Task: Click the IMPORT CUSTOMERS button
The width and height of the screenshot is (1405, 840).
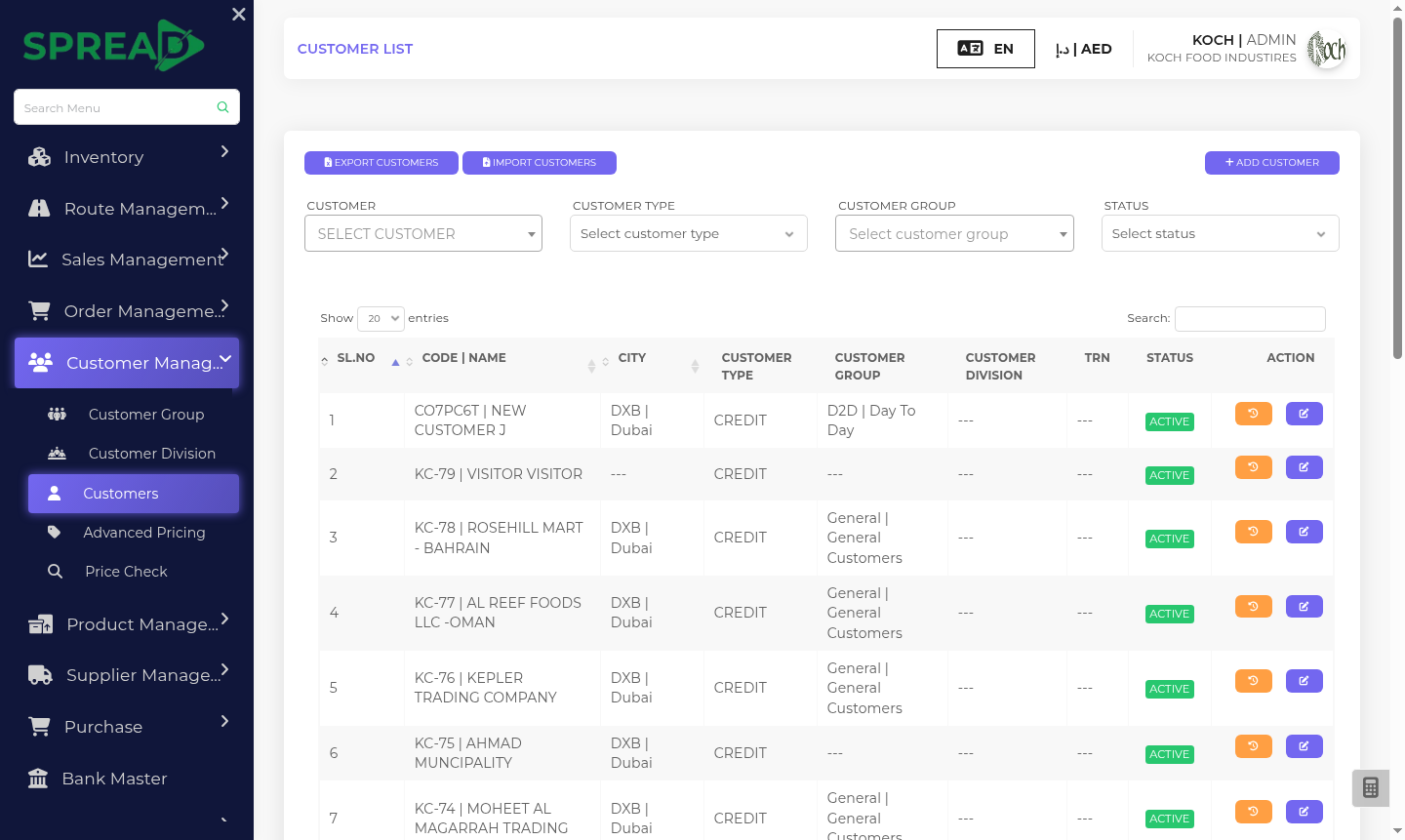Action: [540, 163]
